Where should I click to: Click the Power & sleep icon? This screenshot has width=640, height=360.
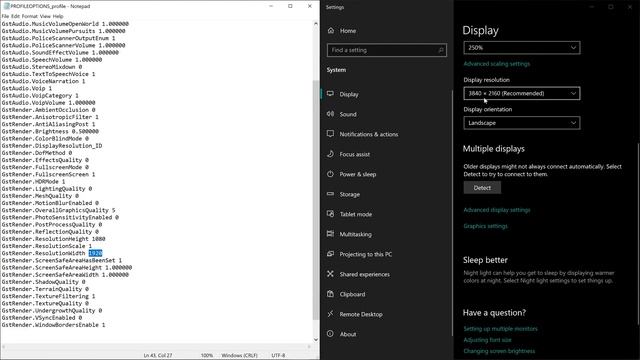point(330,174)
